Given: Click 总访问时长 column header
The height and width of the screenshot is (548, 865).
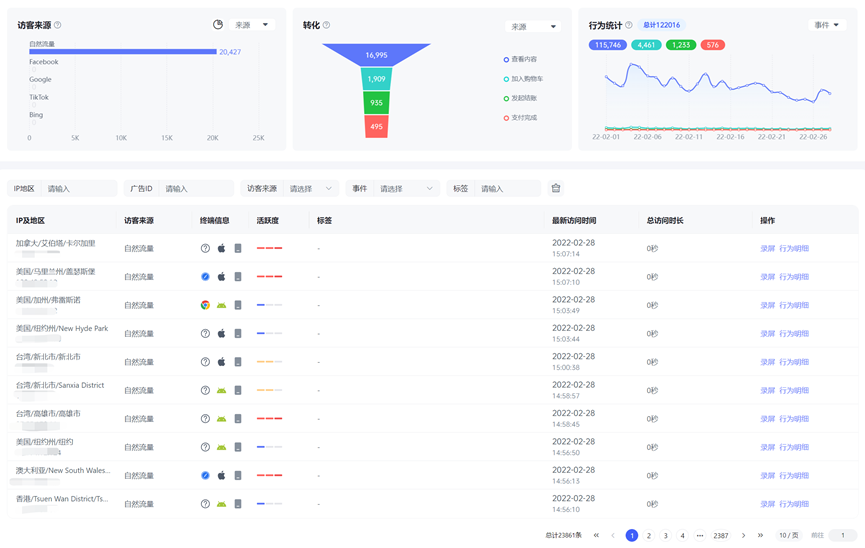Looking at the screenshot, I should pyautogui.click(x=665, y=220).
